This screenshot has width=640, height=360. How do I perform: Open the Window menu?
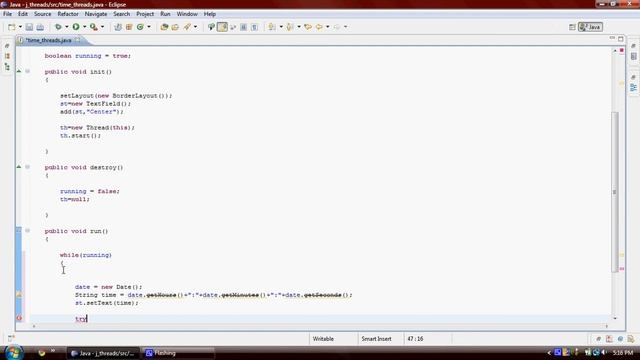187,14
